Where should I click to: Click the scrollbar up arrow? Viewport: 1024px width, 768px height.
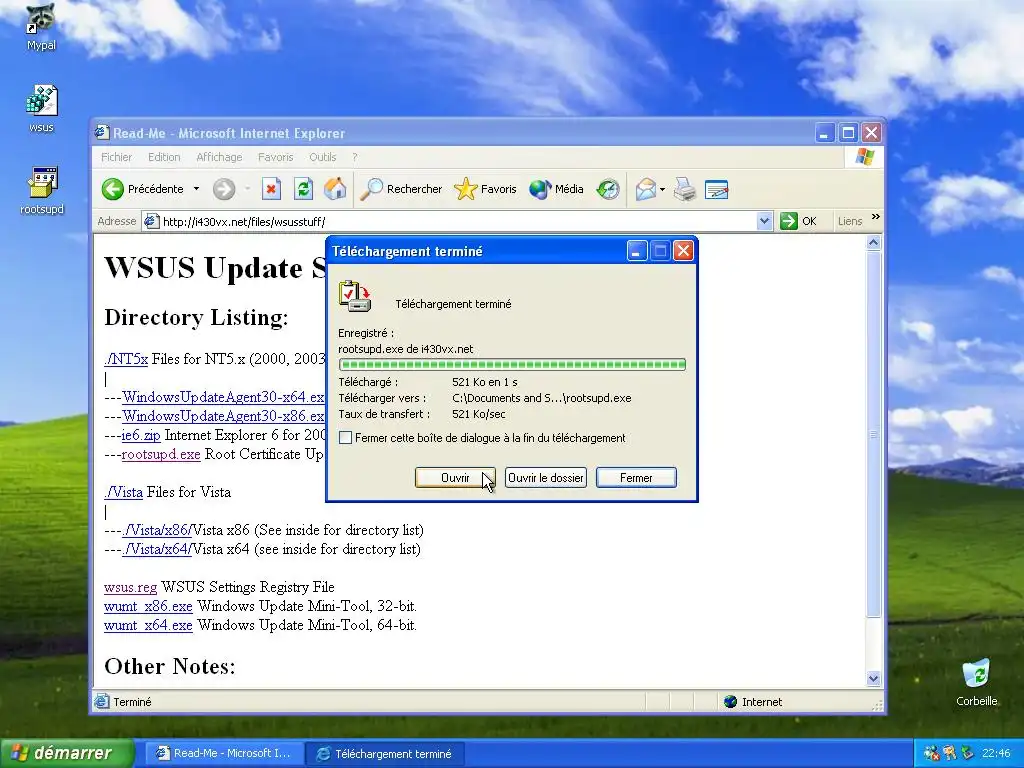tap(874, 243)
